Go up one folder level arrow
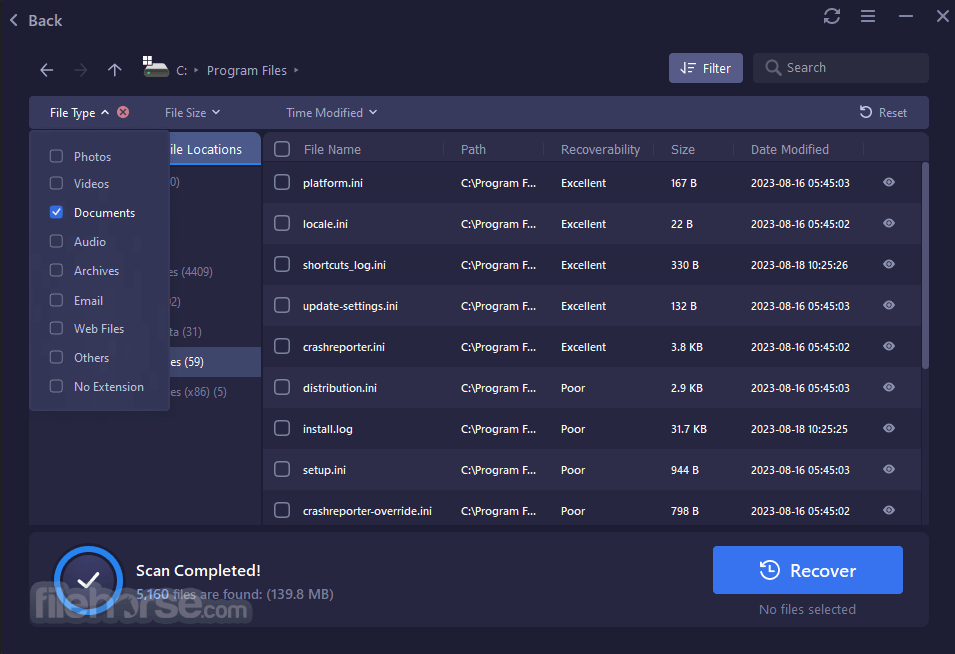Viewport: 955px width, 654px height. [115, 70]
